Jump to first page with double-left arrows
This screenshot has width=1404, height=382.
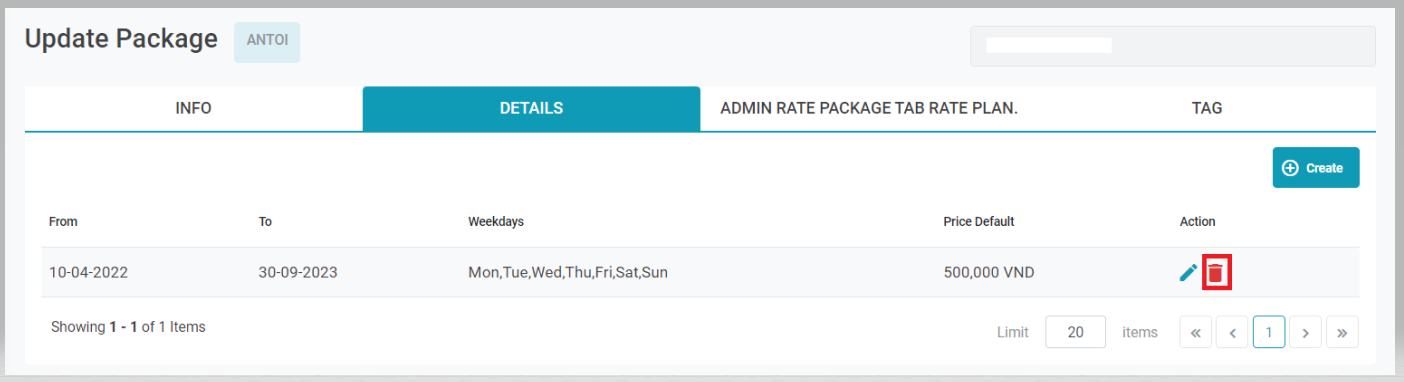[1196, 332]
